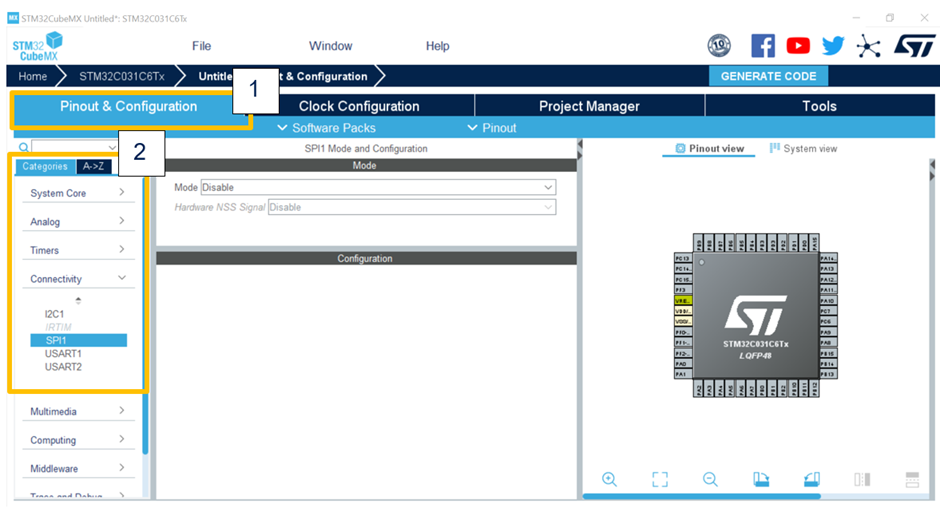Open the Window menu
The width and height of the screenshot is (940, 509).
330,46
